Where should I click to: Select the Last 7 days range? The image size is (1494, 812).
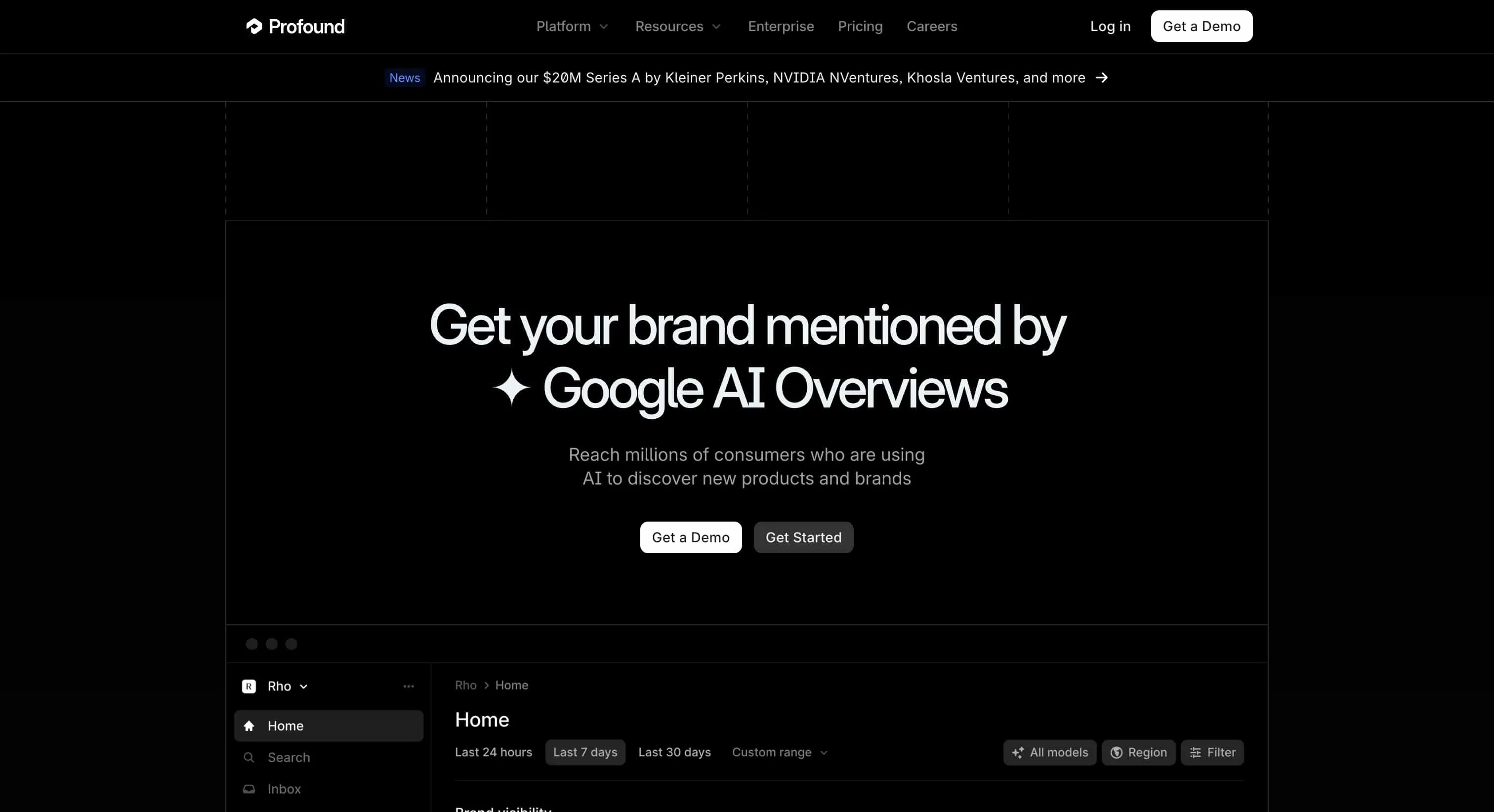pyautogui.click(x=584, y=752)
